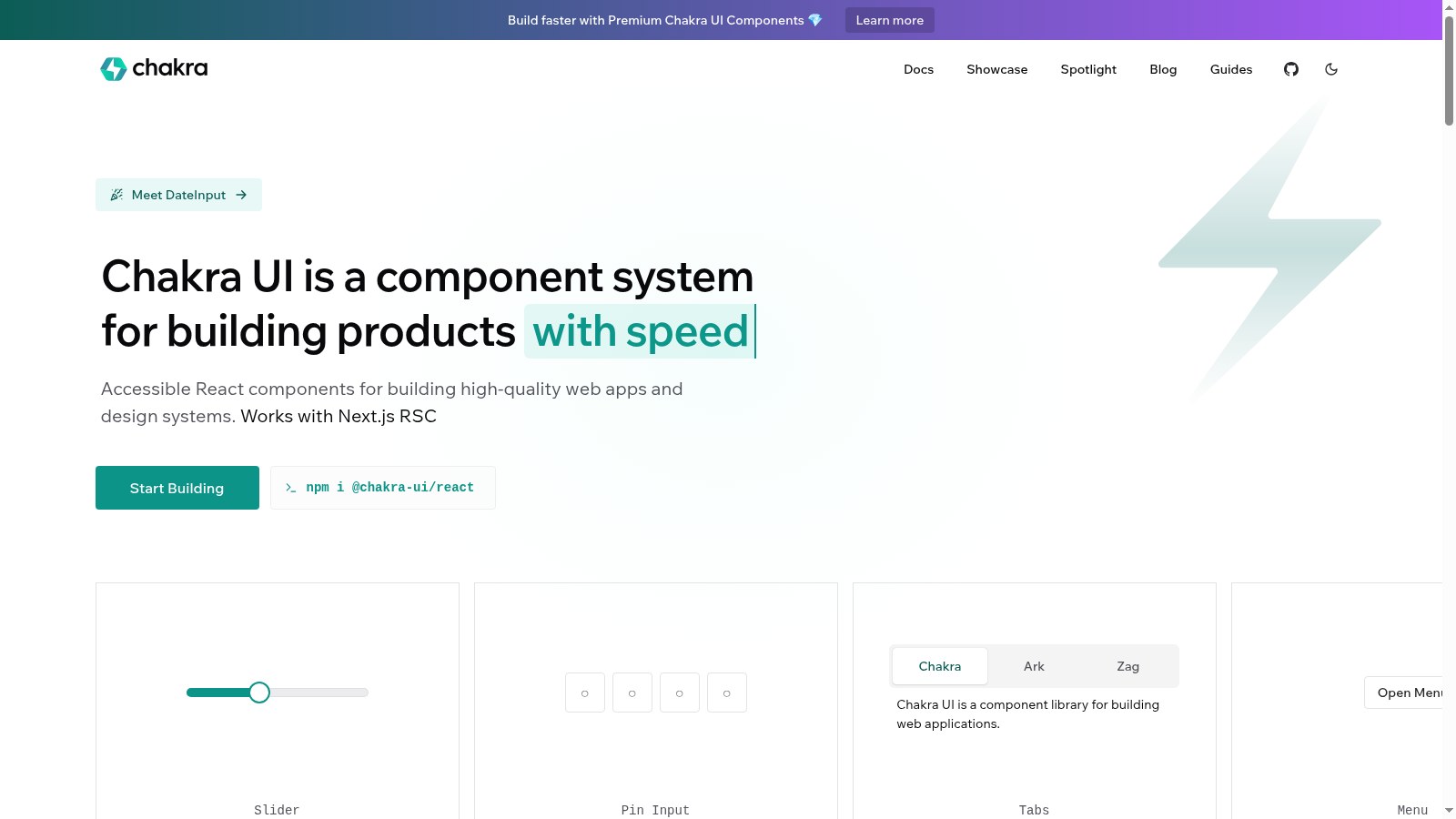The height and width of the screenshot is (819, 1456).
Task: Click the unfilled part of the slider track
Action: [319, 693]
